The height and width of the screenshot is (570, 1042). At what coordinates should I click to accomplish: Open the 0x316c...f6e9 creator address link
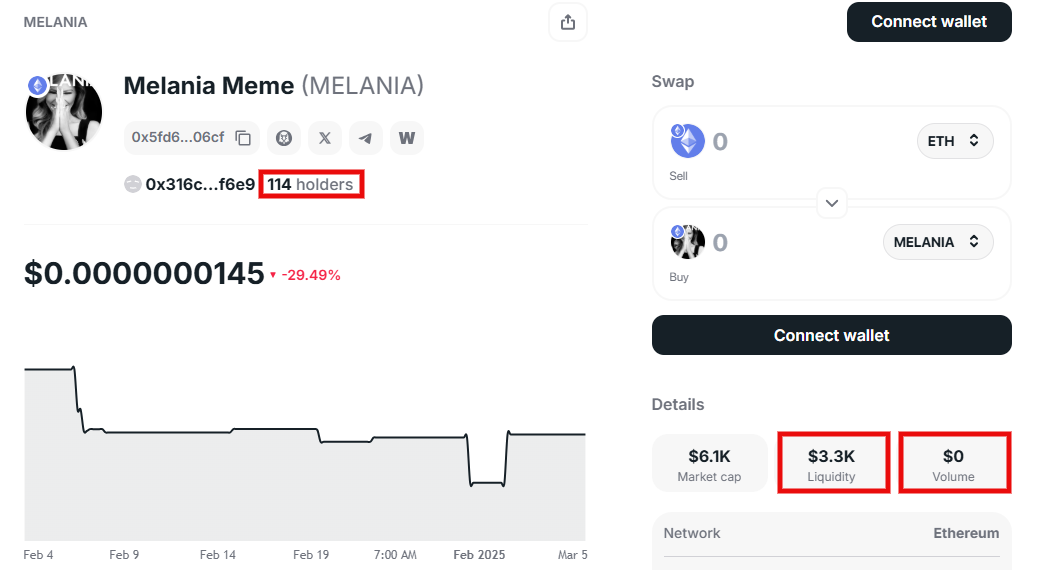[x=200, y=184]
